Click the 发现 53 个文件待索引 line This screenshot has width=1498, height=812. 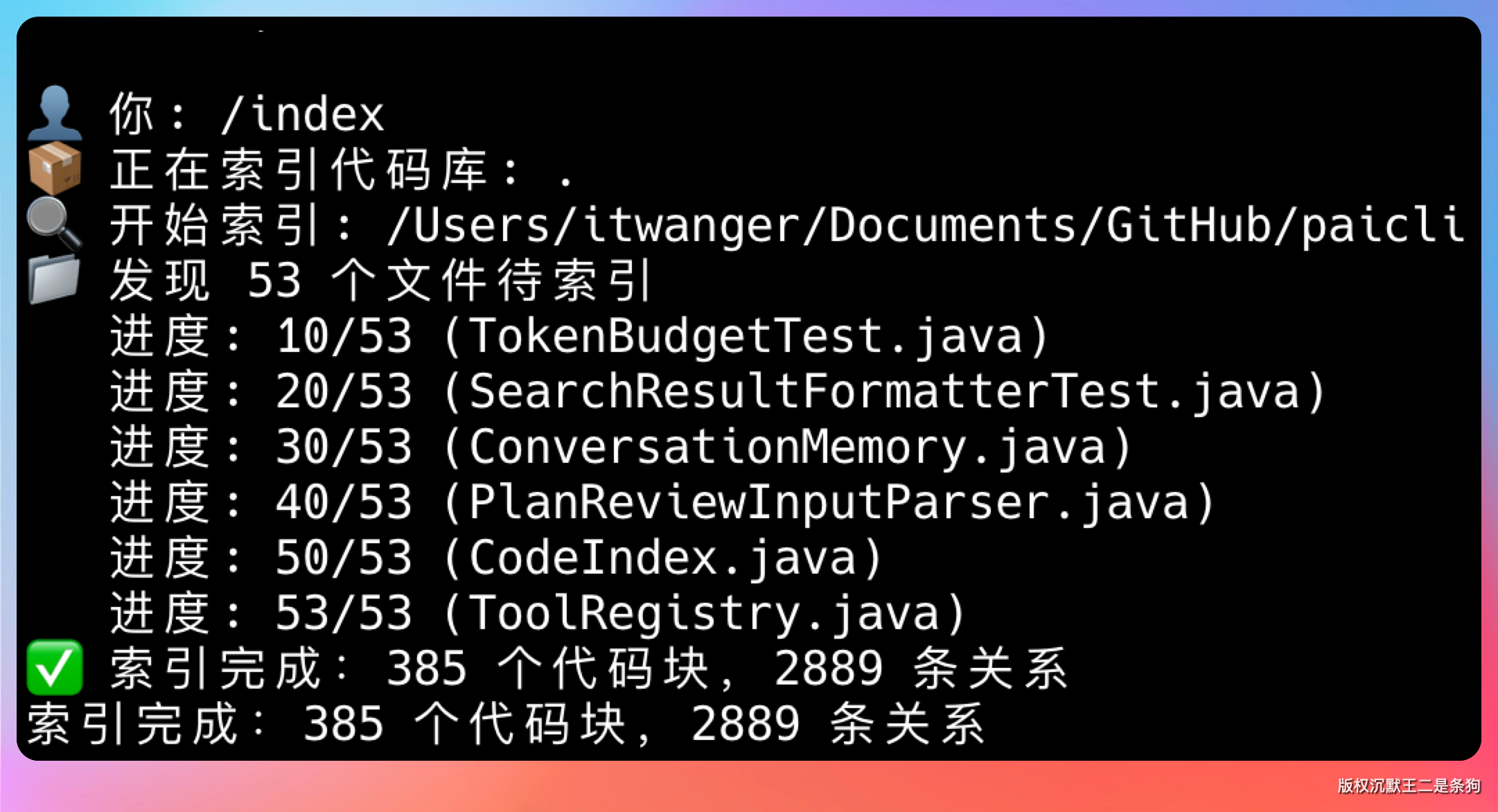pos(381,281)
